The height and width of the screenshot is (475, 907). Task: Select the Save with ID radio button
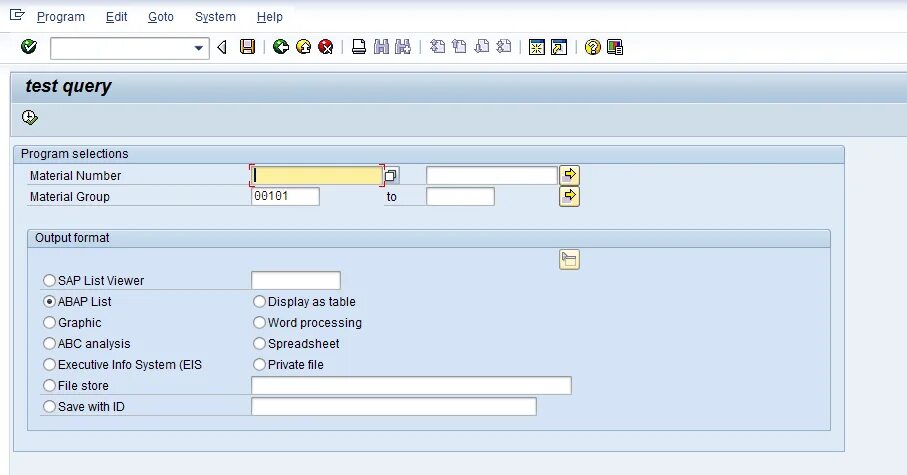pyautogui.click(x=50, y=407)
